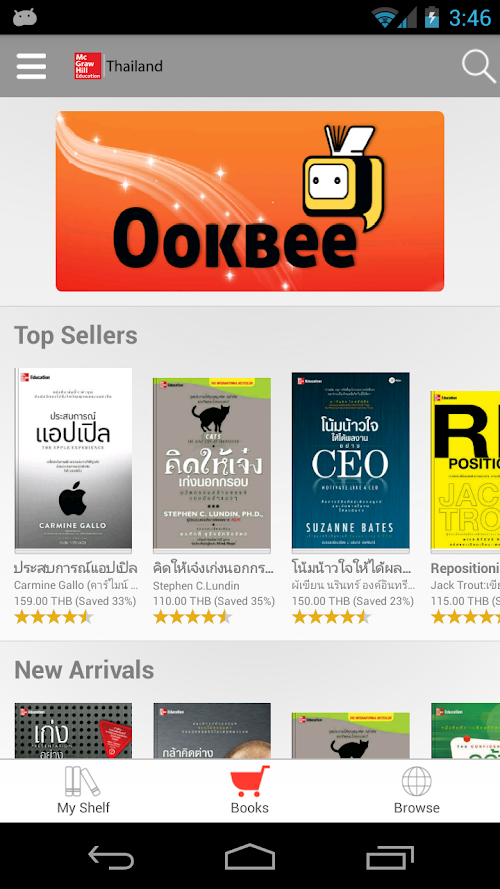Tap Top Sellers section header

point(75,335)
